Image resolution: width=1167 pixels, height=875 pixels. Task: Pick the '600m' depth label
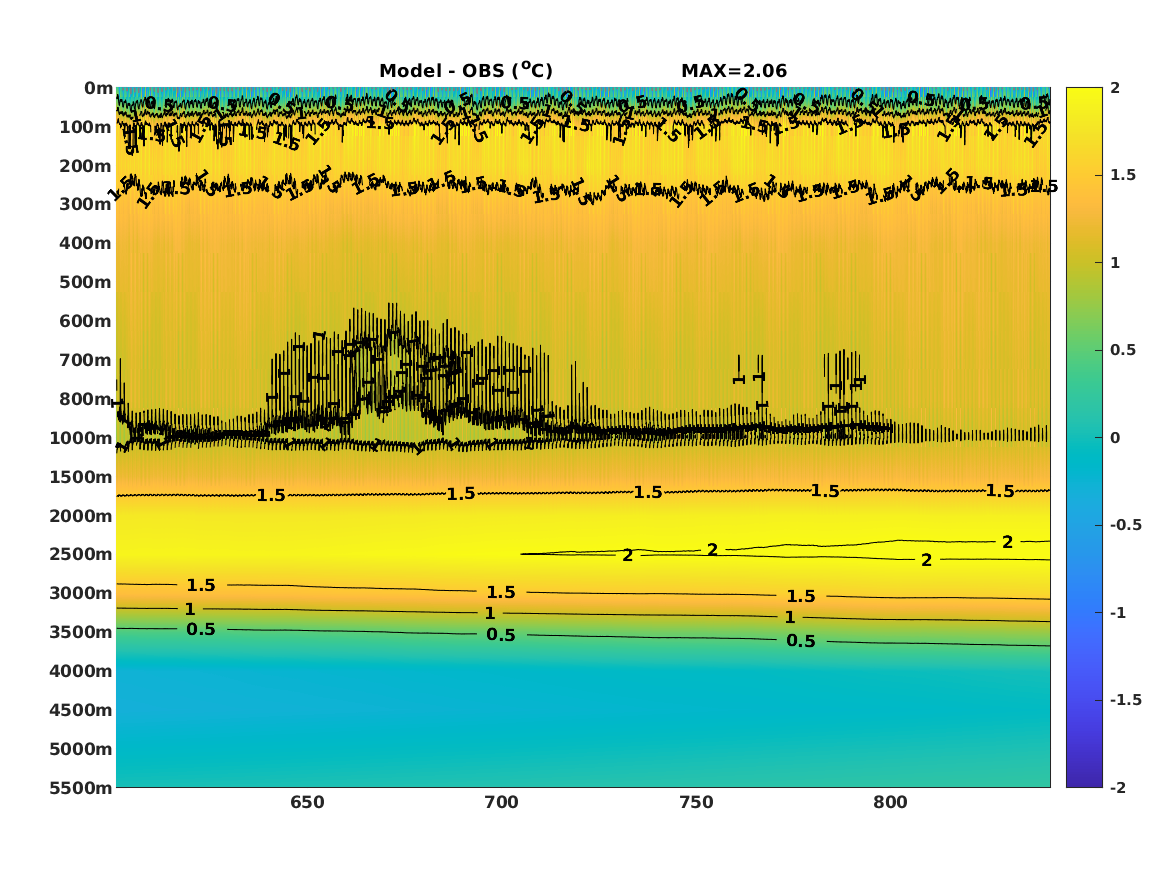[x=86, y=321]
